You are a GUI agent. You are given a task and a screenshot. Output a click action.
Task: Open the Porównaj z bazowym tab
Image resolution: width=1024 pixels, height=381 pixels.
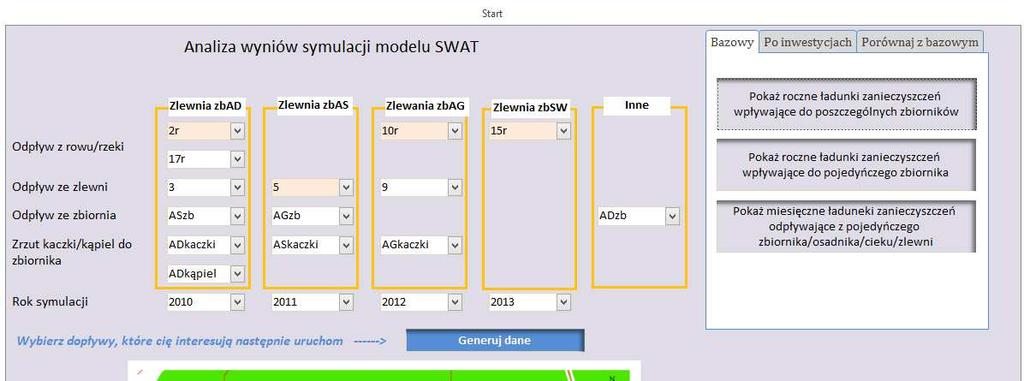[920, 42]
